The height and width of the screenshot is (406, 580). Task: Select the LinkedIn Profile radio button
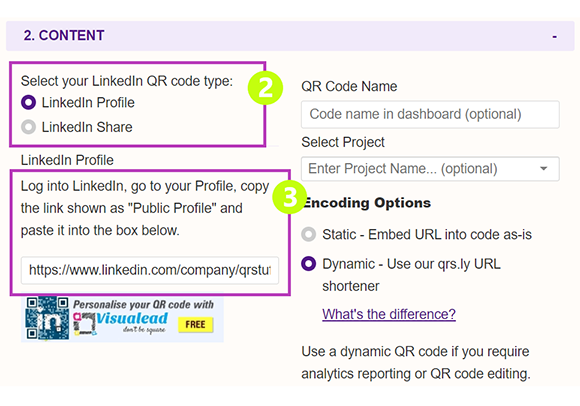click(x=28, y=102)
